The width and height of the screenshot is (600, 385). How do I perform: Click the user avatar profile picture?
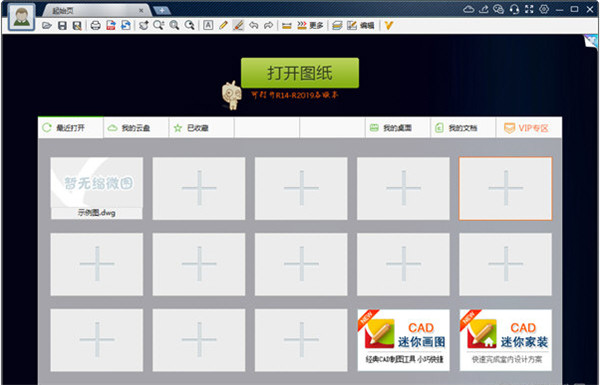(x=21, y=17)
